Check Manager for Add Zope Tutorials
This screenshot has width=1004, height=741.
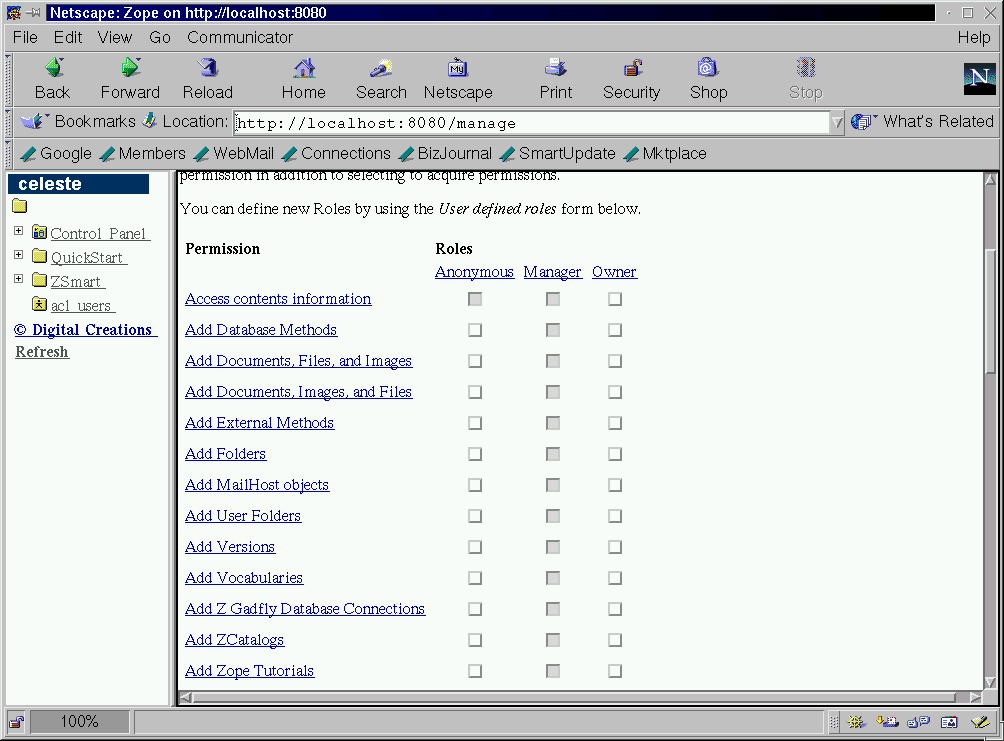coord(553,671)
